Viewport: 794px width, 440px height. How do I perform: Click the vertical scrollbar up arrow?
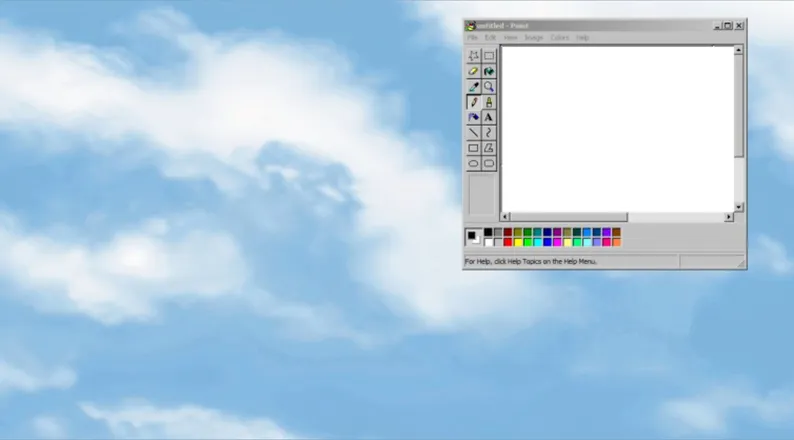739,50
